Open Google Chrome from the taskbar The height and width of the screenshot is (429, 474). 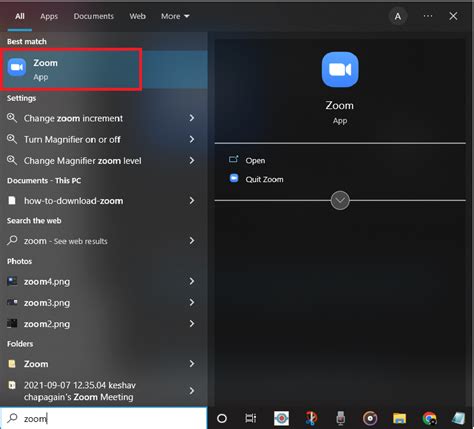coord(429,418)
